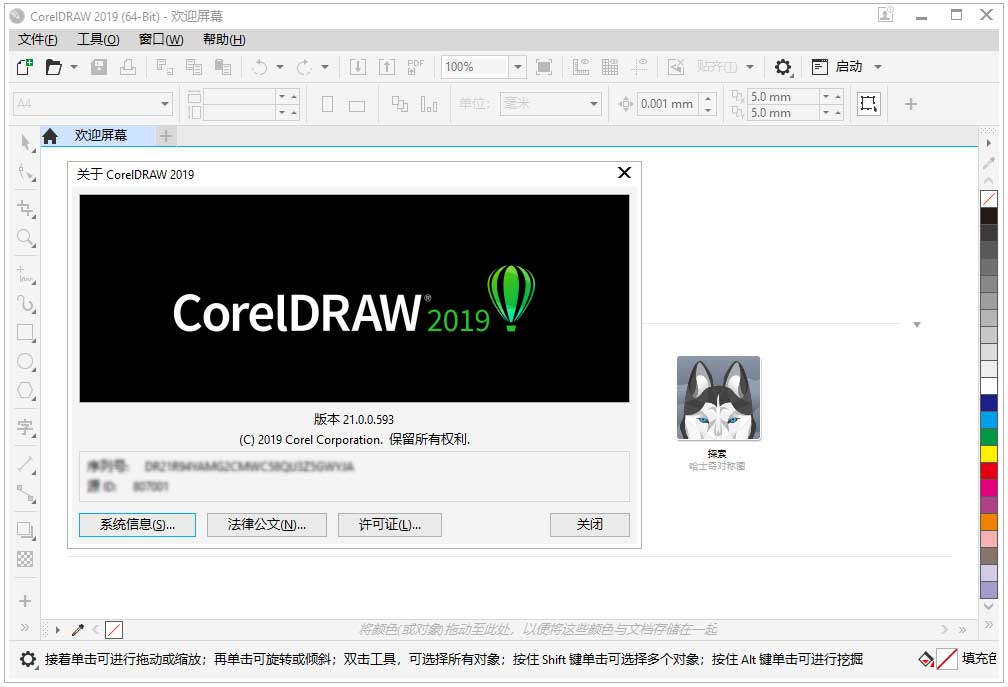Pick the red swatch in color palette
Screen dimensions: 1008x687
(988, 470)
